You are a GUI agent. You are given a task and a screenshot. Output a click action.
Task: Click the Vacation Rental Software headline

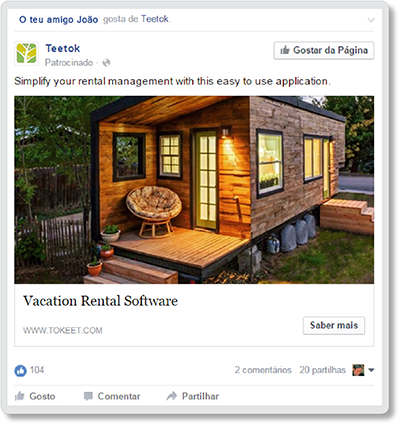100,301
